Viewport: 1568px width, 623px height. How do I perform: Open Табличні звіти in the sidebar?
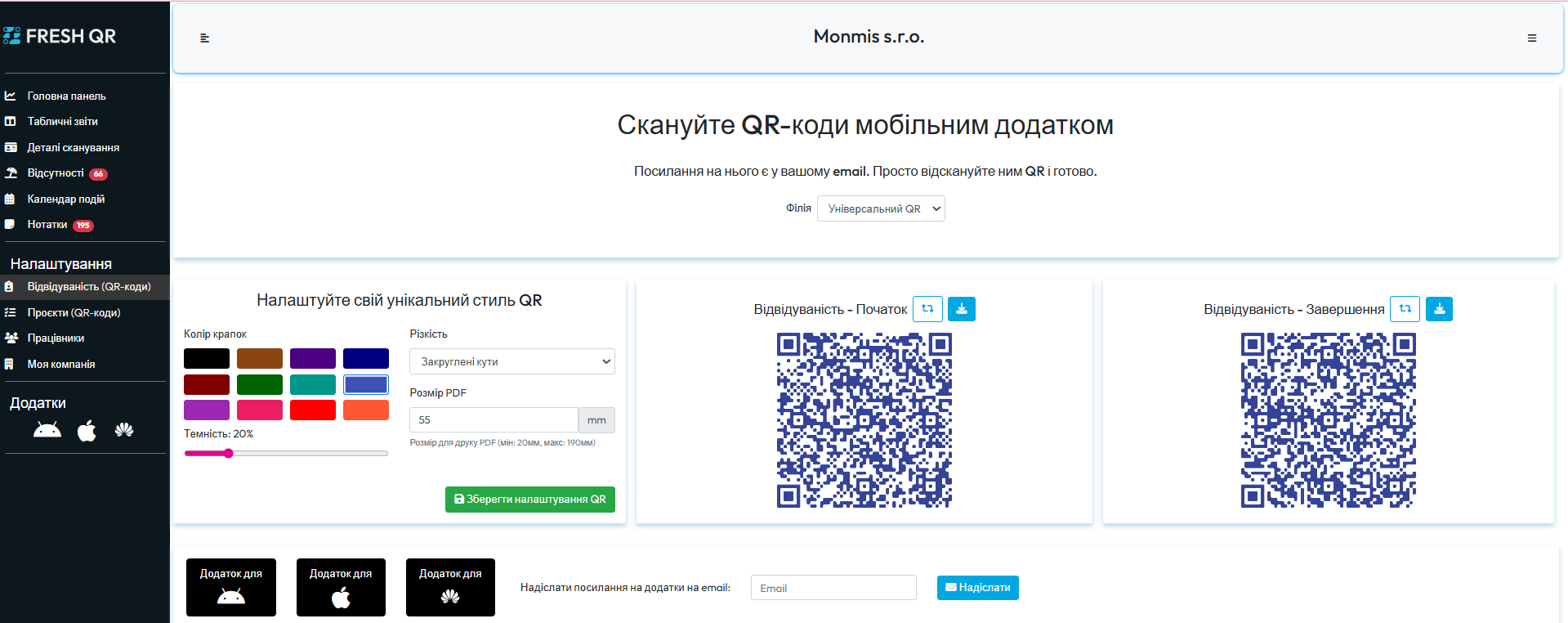coord(62,122)
